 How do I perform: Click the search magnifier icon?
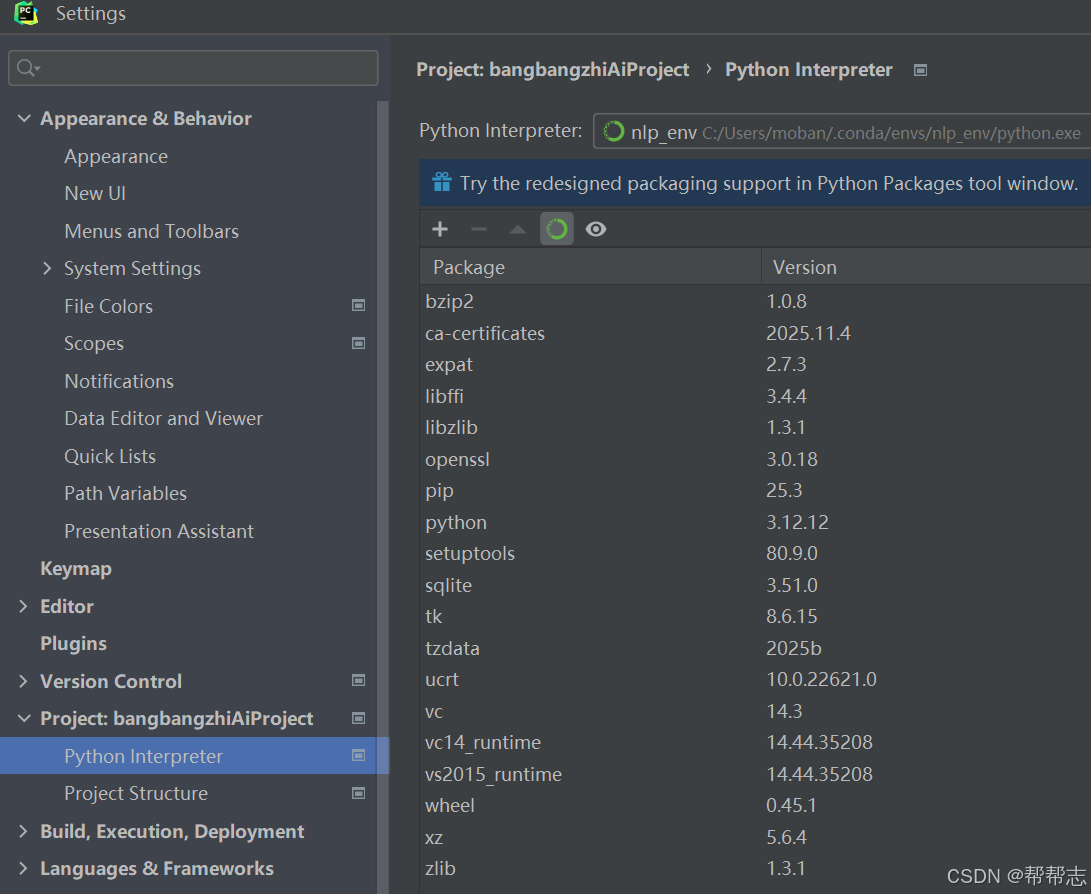tap(28, 67)
